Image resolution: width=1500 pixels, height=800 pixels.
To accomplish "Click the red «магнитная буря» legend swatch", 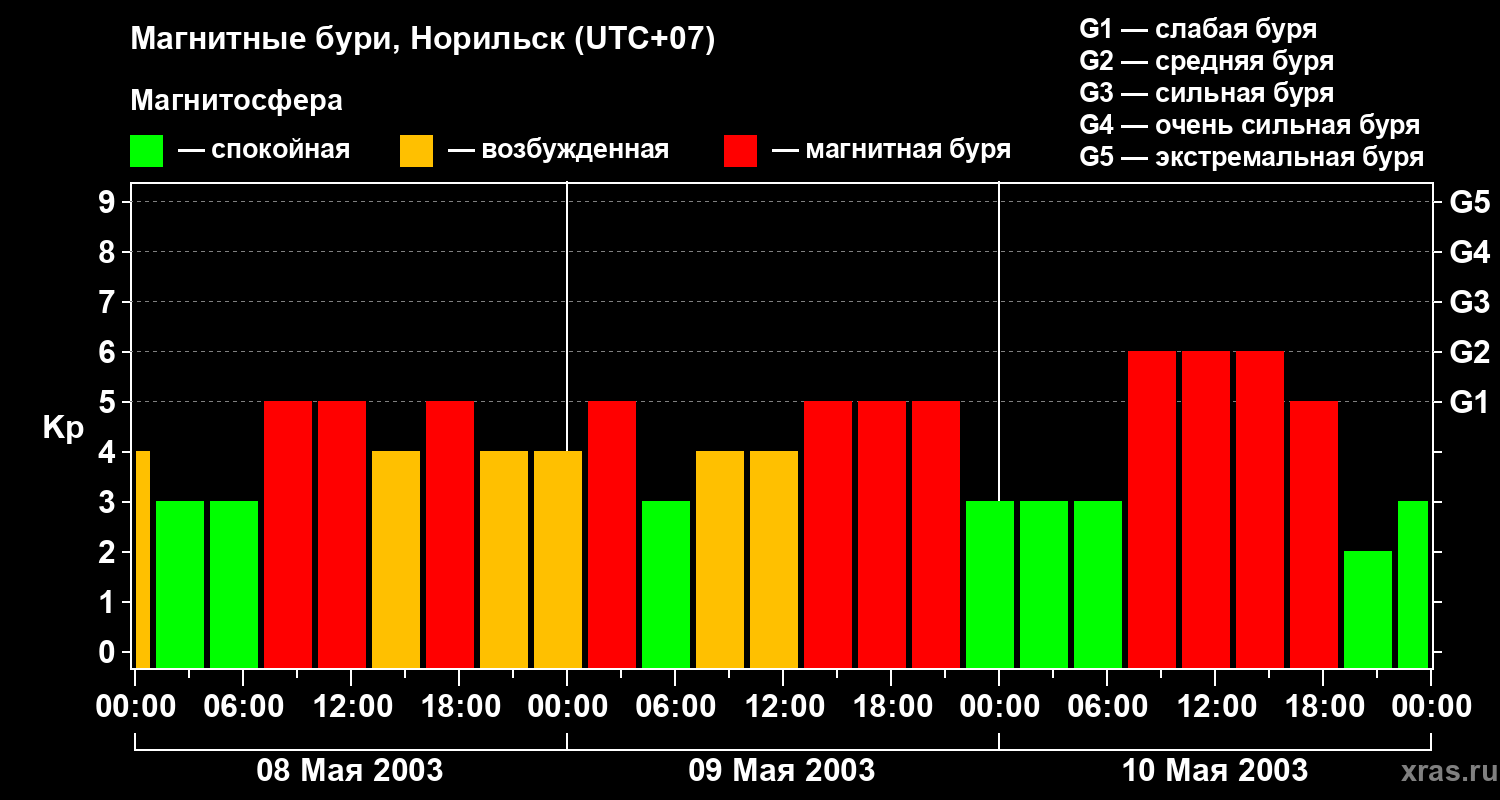I will (741, 151).
